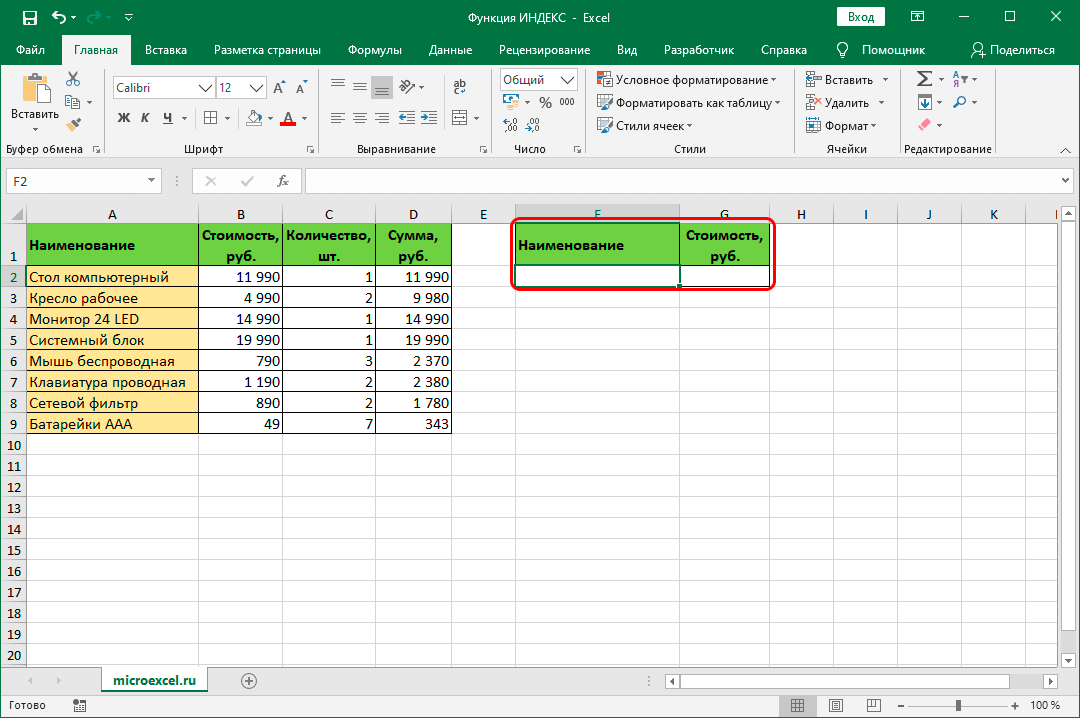This screenshot has width=1080, height=718.
Task: Click the Save icon in title bar
Action: [x=29, y=17]
